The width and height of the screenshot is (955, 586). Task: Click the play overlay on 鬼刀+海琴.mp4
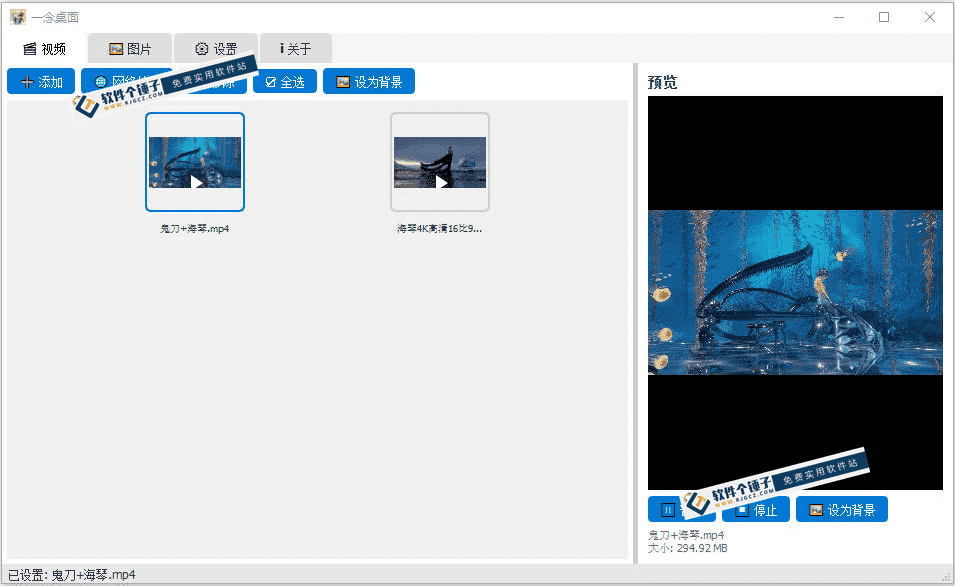[x=195, y=183]
